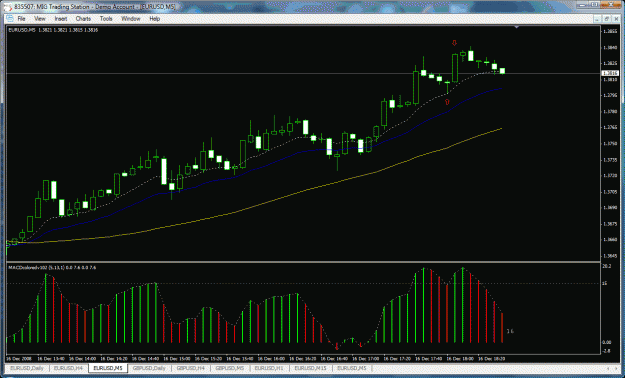Image resolution: width=625 pixels, height=378 pixels.
Task: Switch to the EURUSD,H1 chart tab
Action: (269, 368)
